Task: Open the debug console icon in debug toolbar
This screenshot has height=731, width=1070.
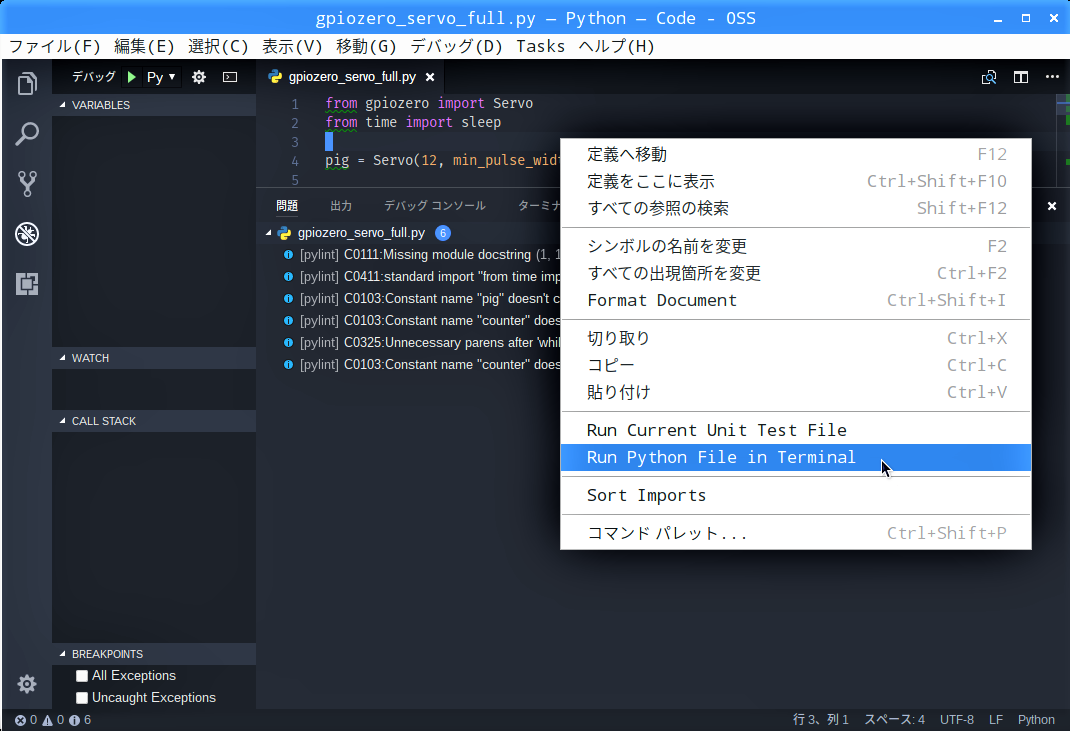Action: pos(230,77)
